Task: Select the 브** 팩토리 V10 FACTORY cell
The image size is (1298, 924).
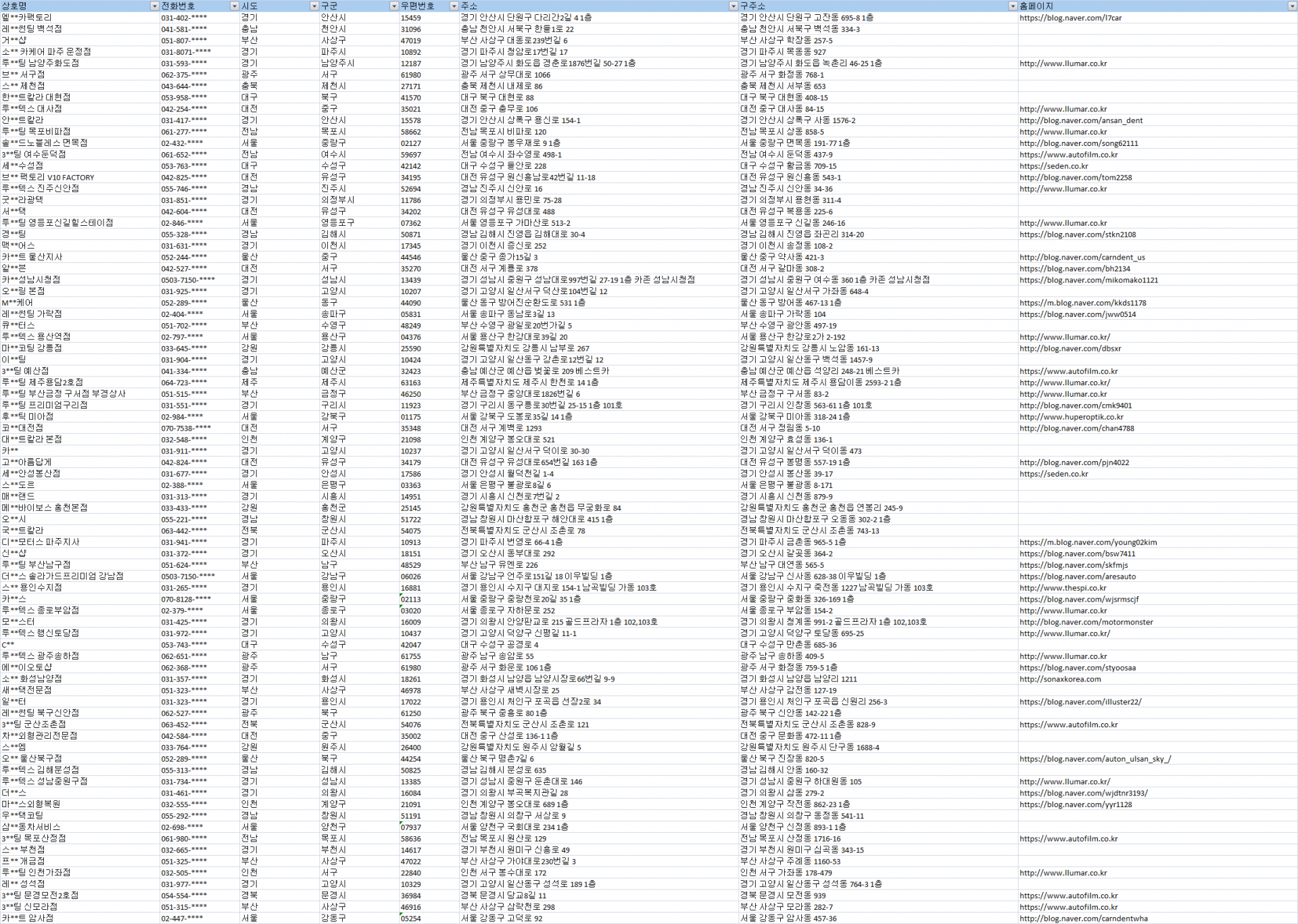Action: coord(48,177)
